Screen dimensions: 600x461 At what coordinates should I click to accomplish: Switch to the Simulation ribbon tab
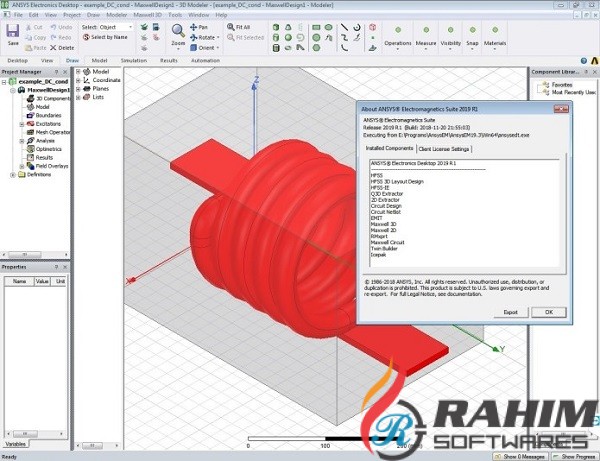coord(134,60)
